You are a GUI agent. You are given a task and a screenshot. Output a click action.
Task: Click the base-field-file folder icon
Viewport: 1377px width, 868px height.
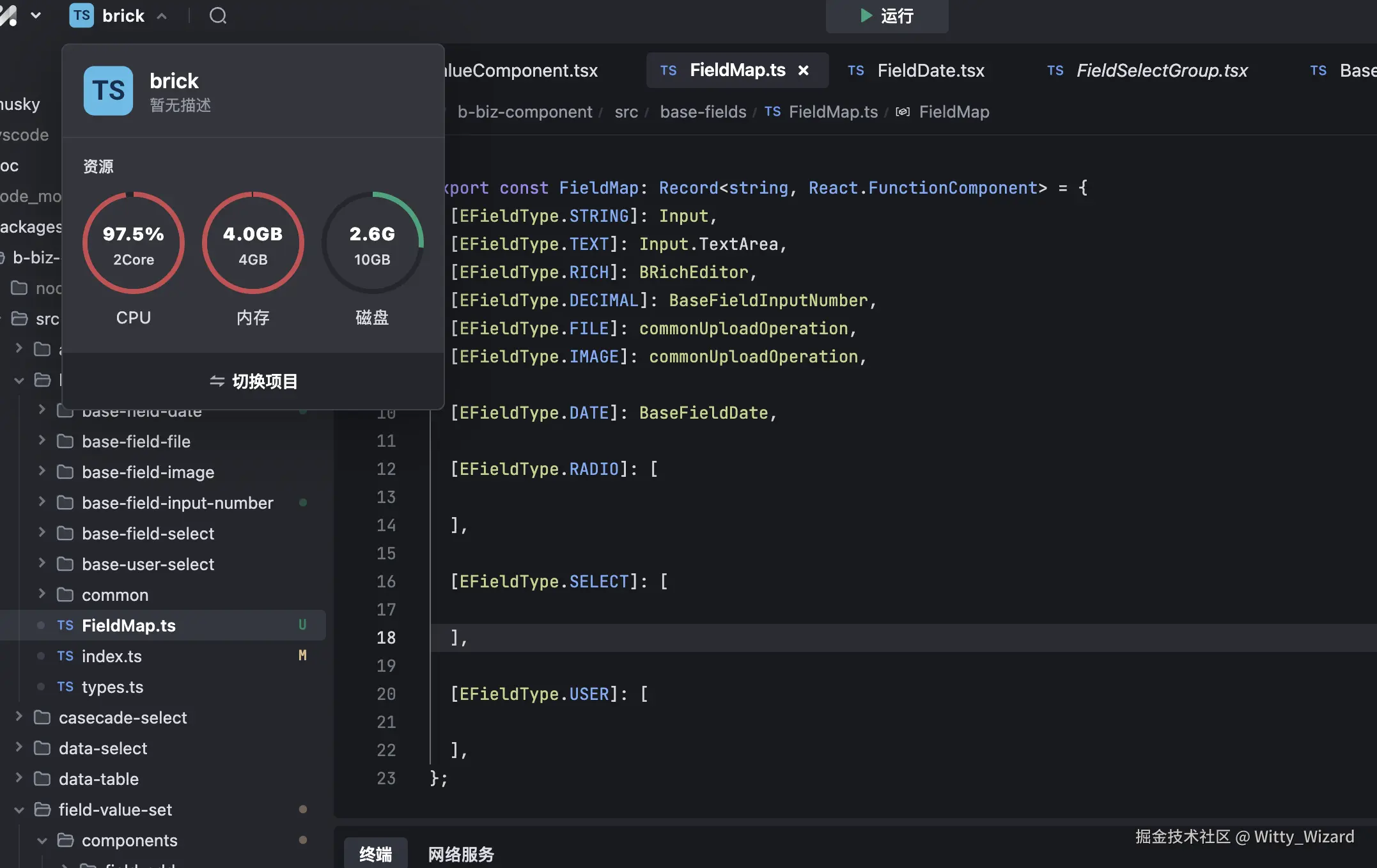[65, 442]
